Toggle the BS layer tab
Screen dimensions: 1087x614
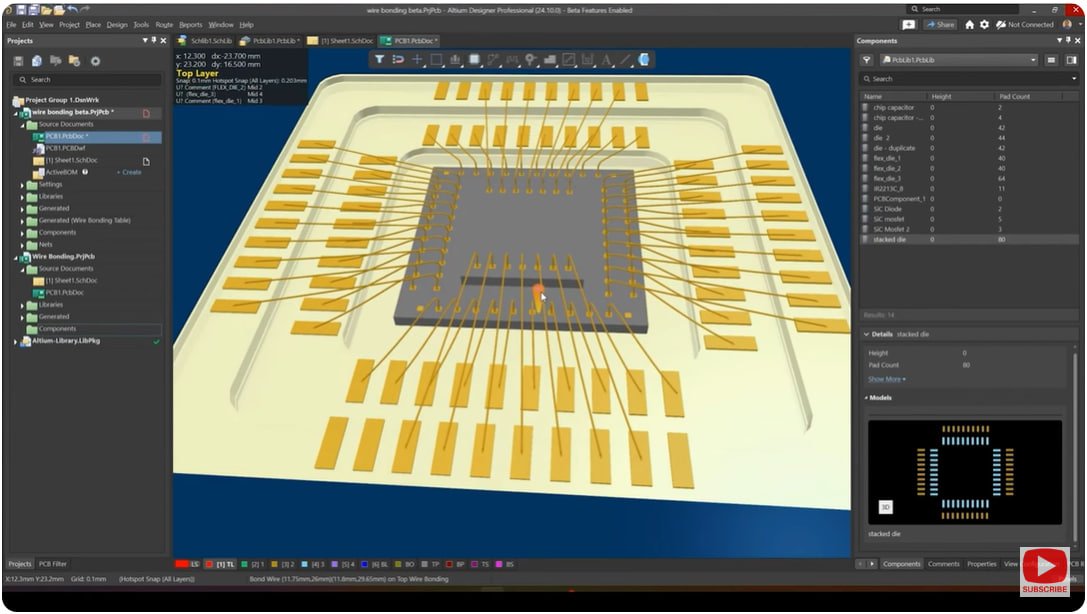[x=505, y=565]
